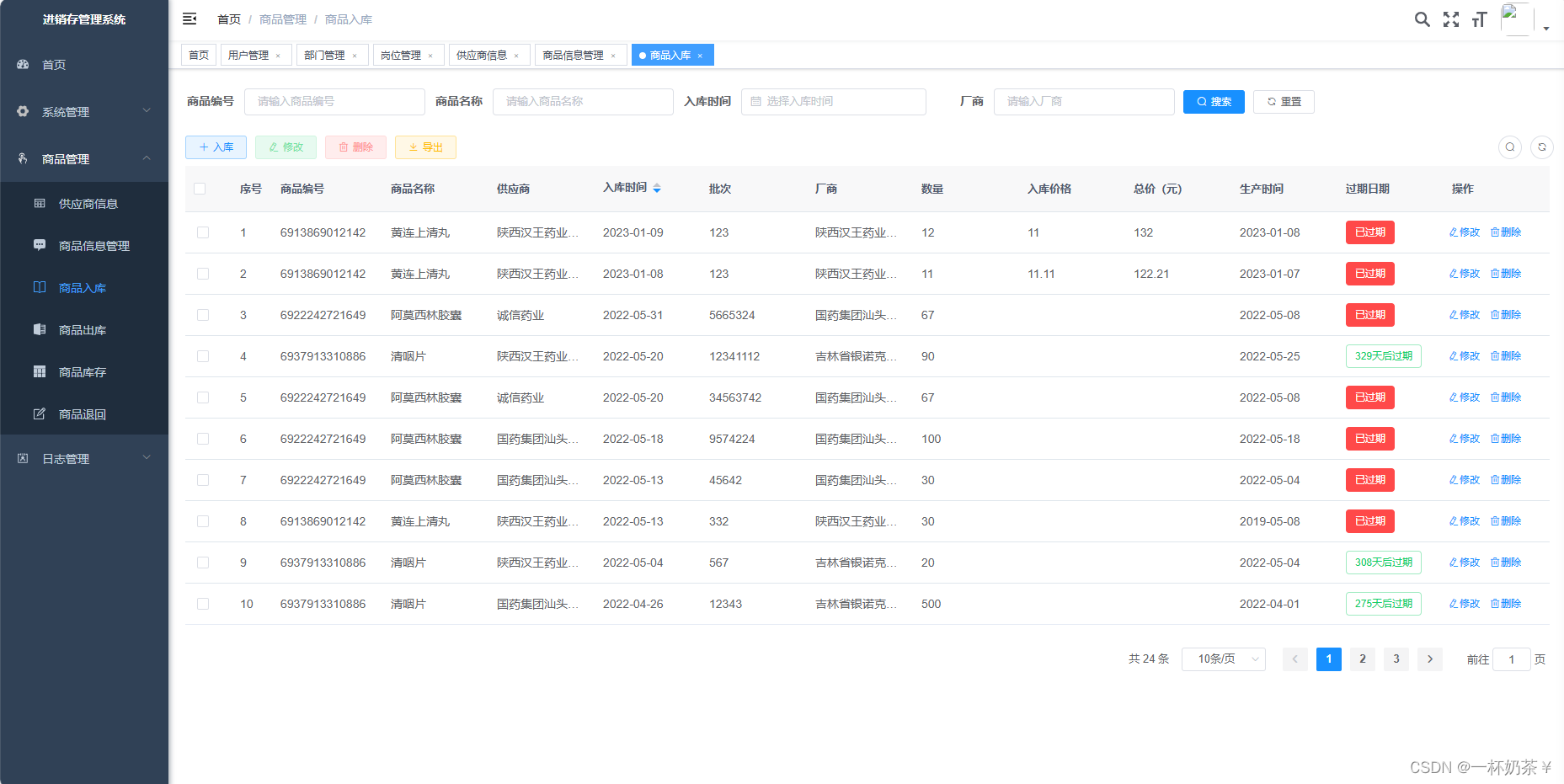Sort by 入库时间 column arrows
Image resolution: width=1564 pixels, height=784 pixels.
[x=657, y=188]
